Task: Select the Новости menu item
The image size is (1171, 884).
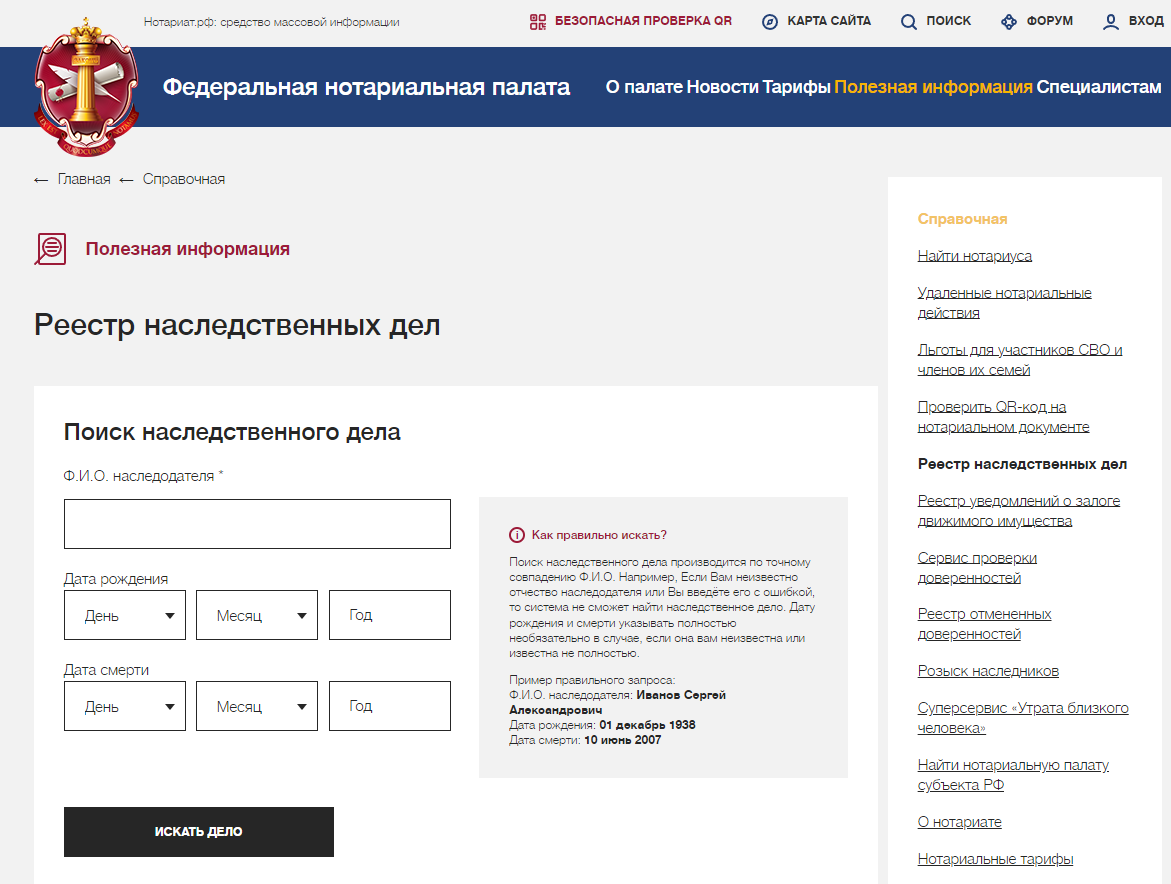Action: point(722,87)
